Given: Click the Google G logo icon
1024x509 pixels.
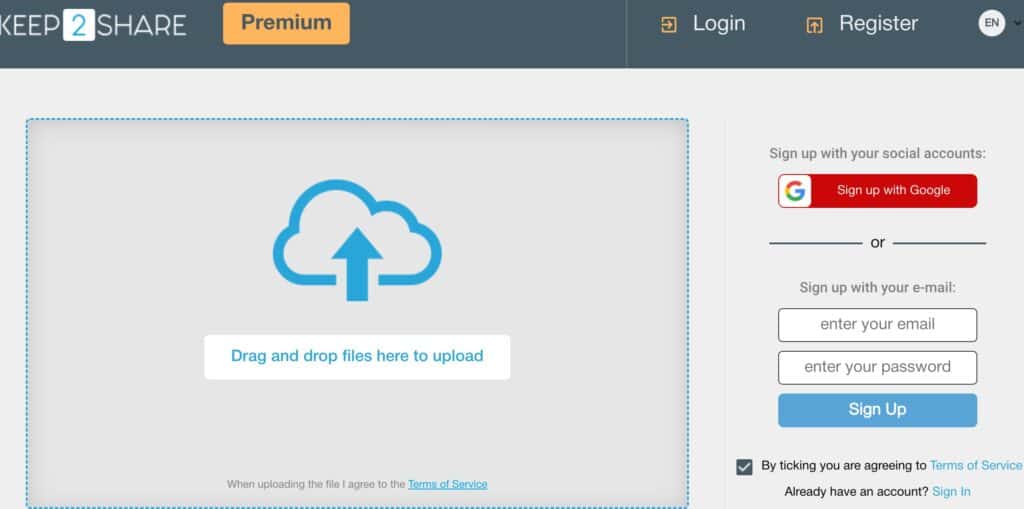Looking at the screenshot, I should pos(796,191).
